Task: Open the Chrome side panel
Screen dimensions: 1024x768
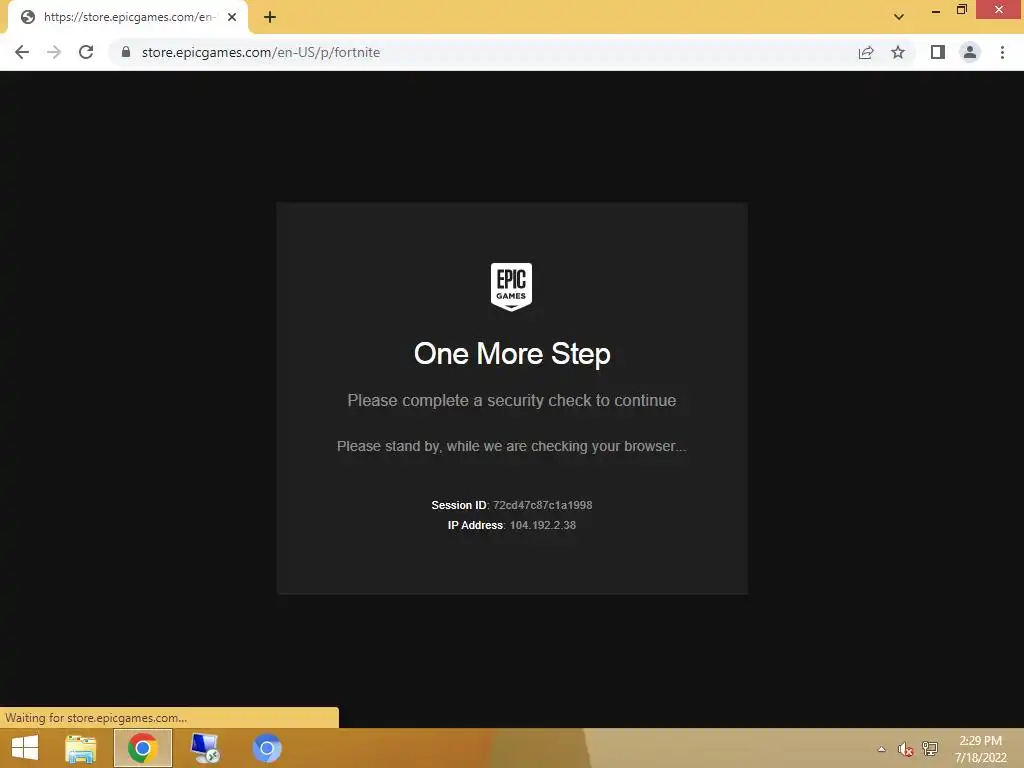Action: (938, 52)
